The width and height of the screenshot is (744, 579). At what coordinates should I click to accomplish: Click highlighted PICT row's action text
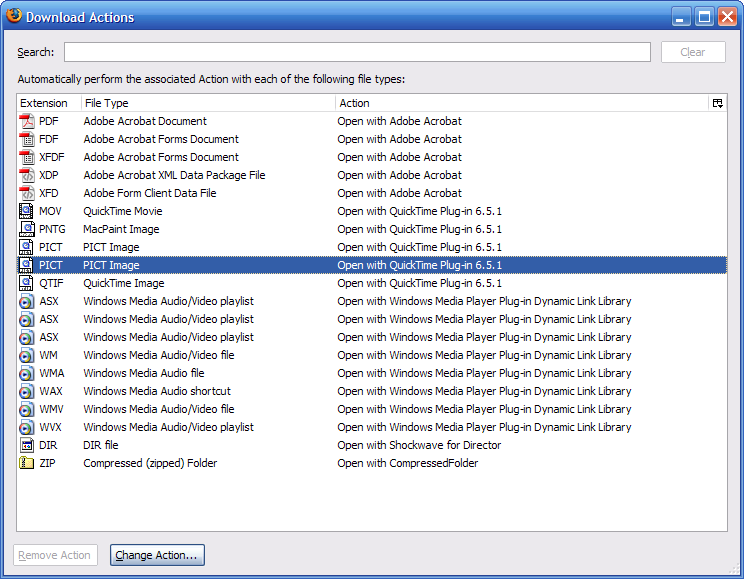tap(419, 265)
